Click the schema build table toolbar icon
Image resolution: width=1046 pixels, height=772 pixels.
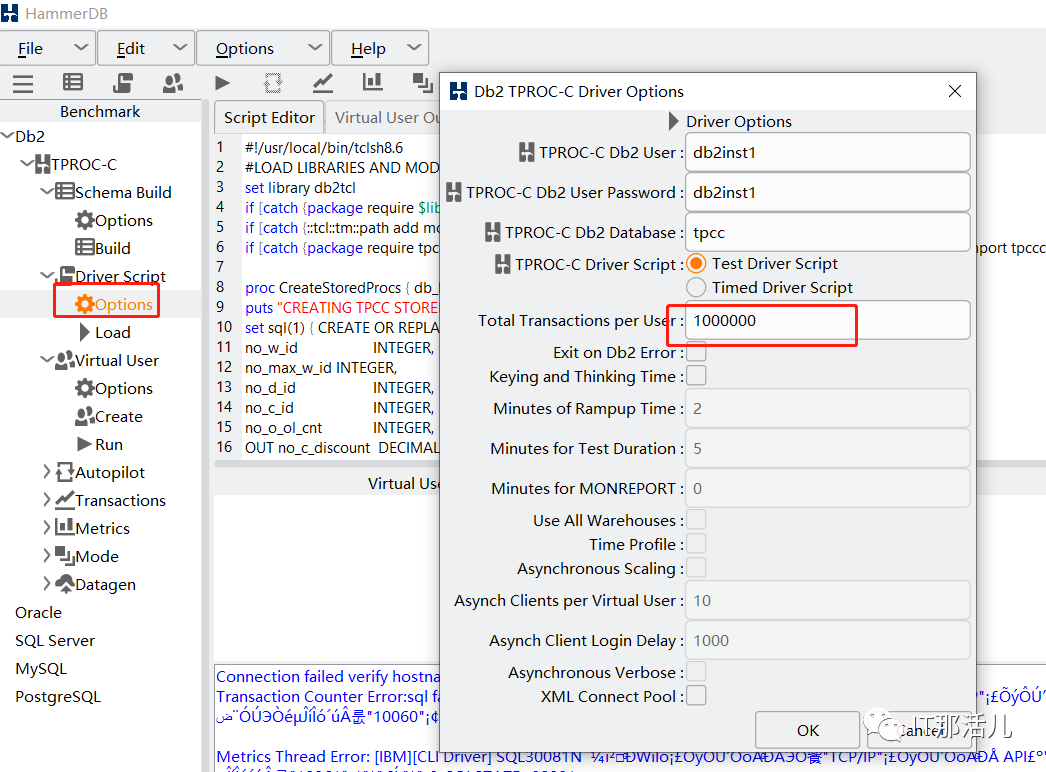click(x=73, y=82)
